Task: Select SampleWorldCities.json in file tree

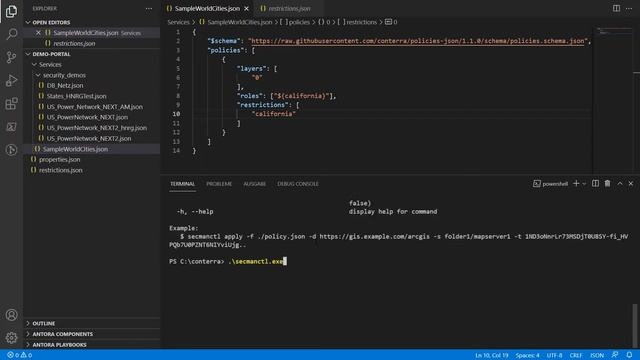Action: [75, 149]
